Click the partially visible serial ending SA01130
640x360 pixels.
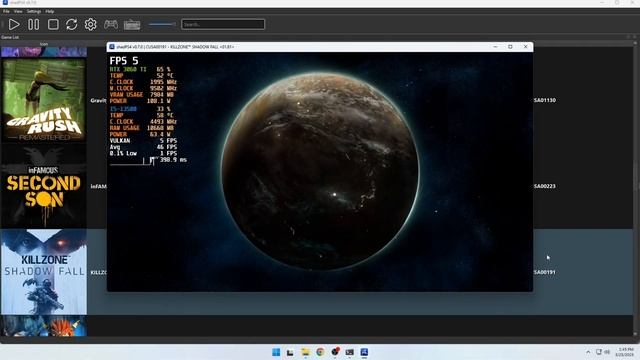click(x=544, y=100)
